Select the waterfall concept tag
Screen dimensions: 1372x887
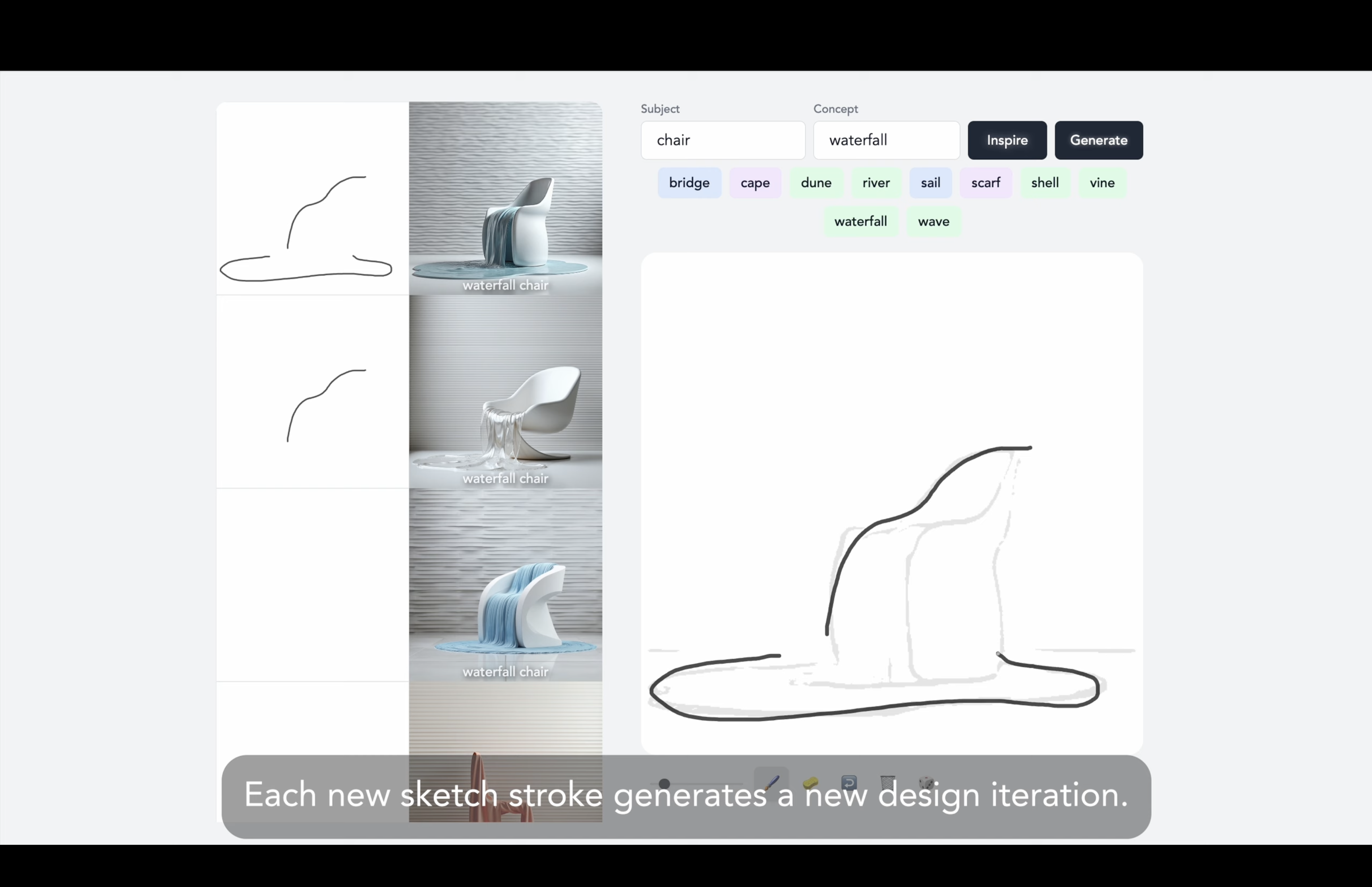click(860, 221)
